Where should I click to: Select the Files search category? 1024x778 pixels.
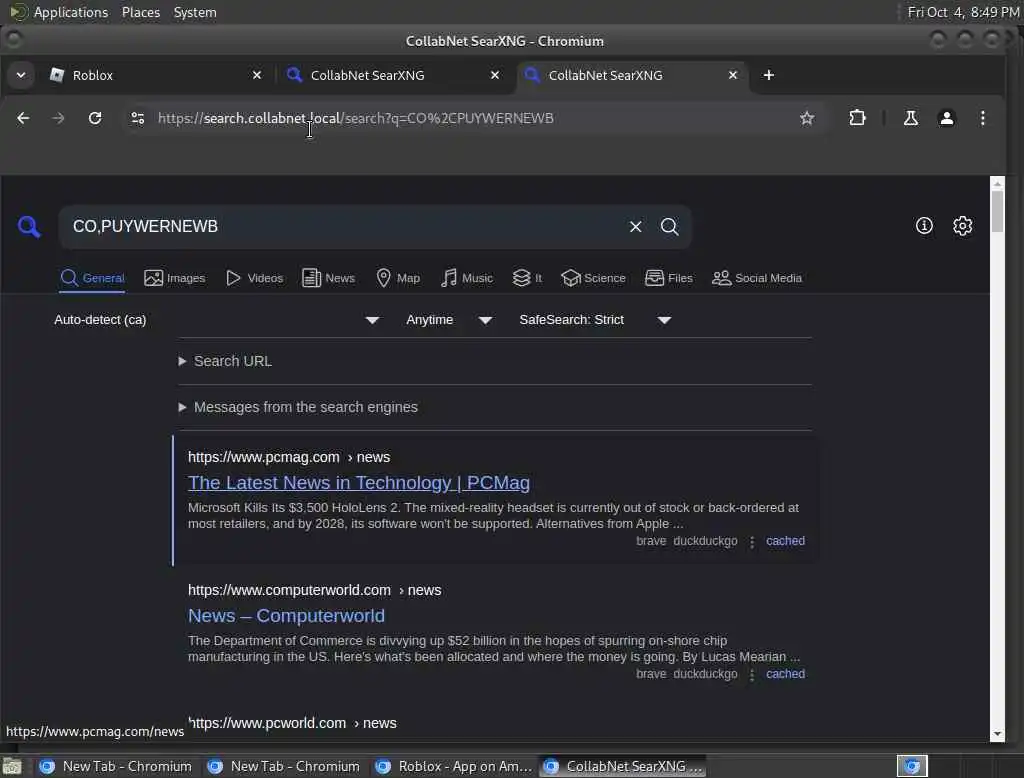point(668,278)
